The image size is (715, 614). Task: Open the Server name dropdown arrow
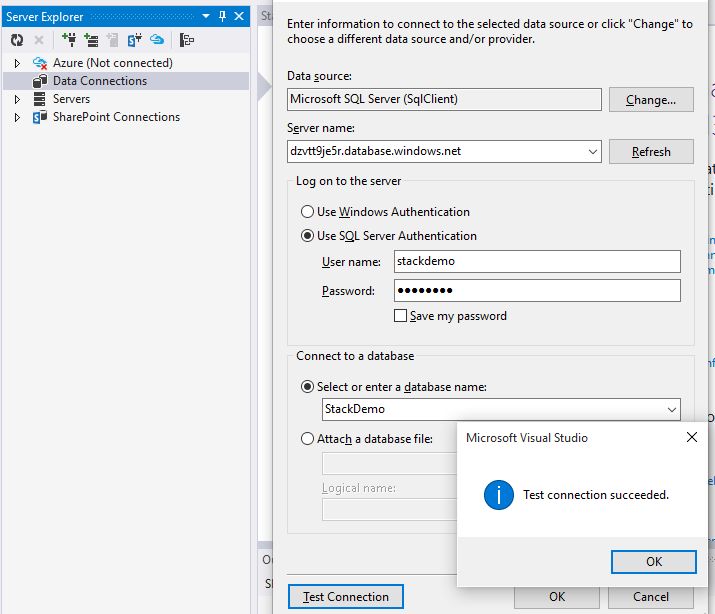pyautogui.click(x=592, y=152)
